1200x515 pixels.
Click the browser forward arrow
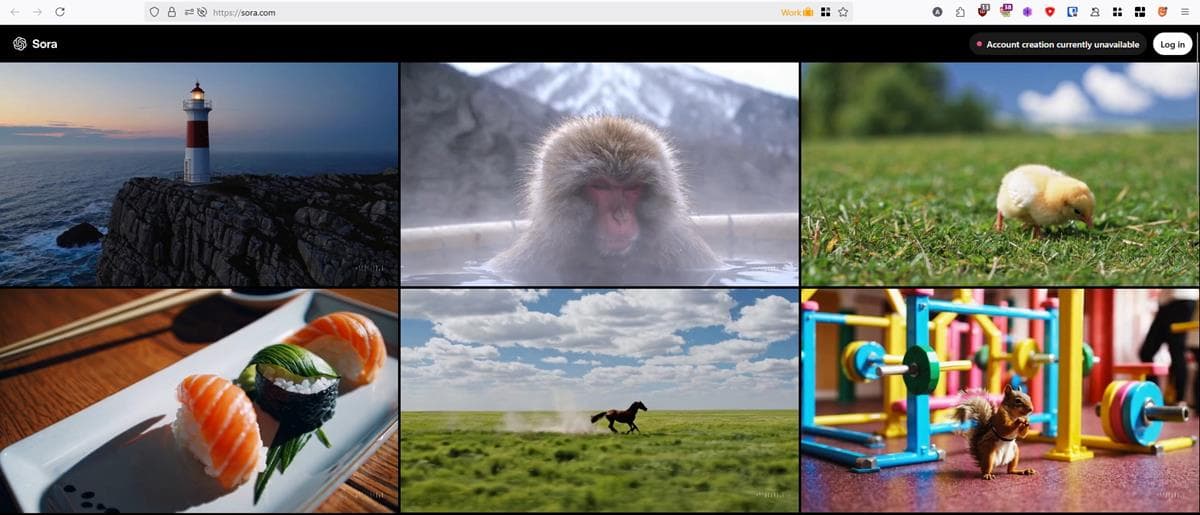point(37,12)
